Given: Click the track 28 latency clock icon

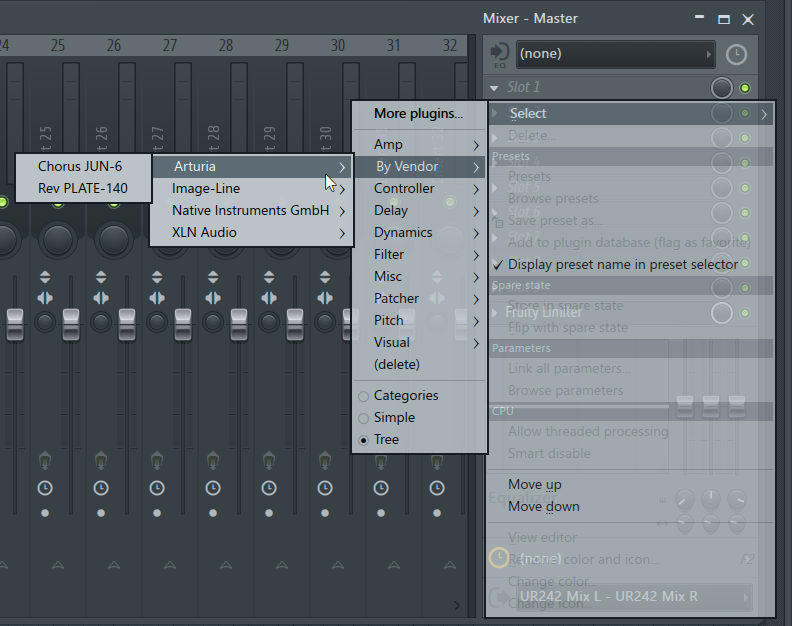Looking at the screenshot, I should point(213,488).
